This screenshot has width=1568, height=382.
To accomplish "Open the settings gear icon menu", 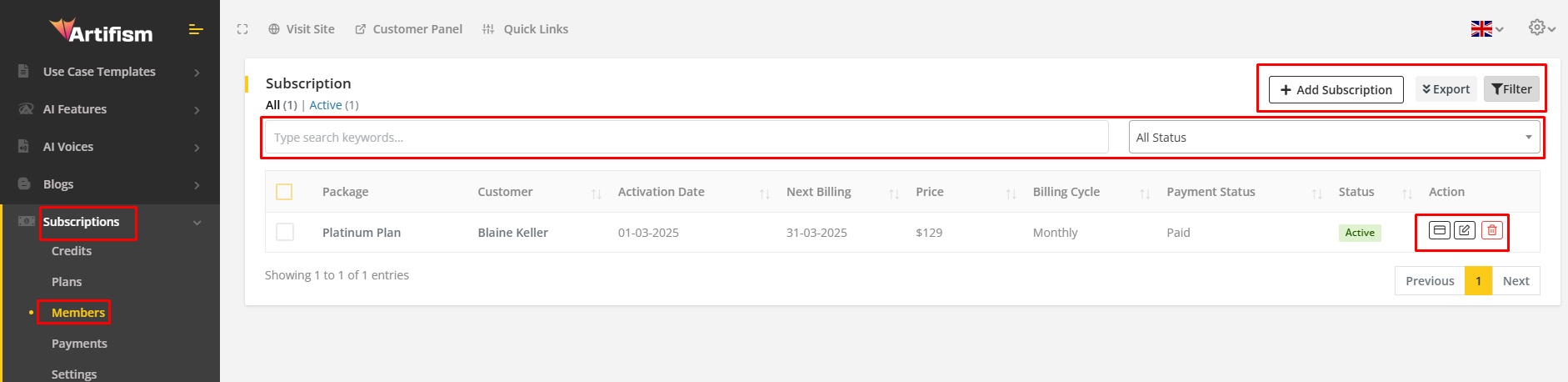I will [x=1541, y=28].
